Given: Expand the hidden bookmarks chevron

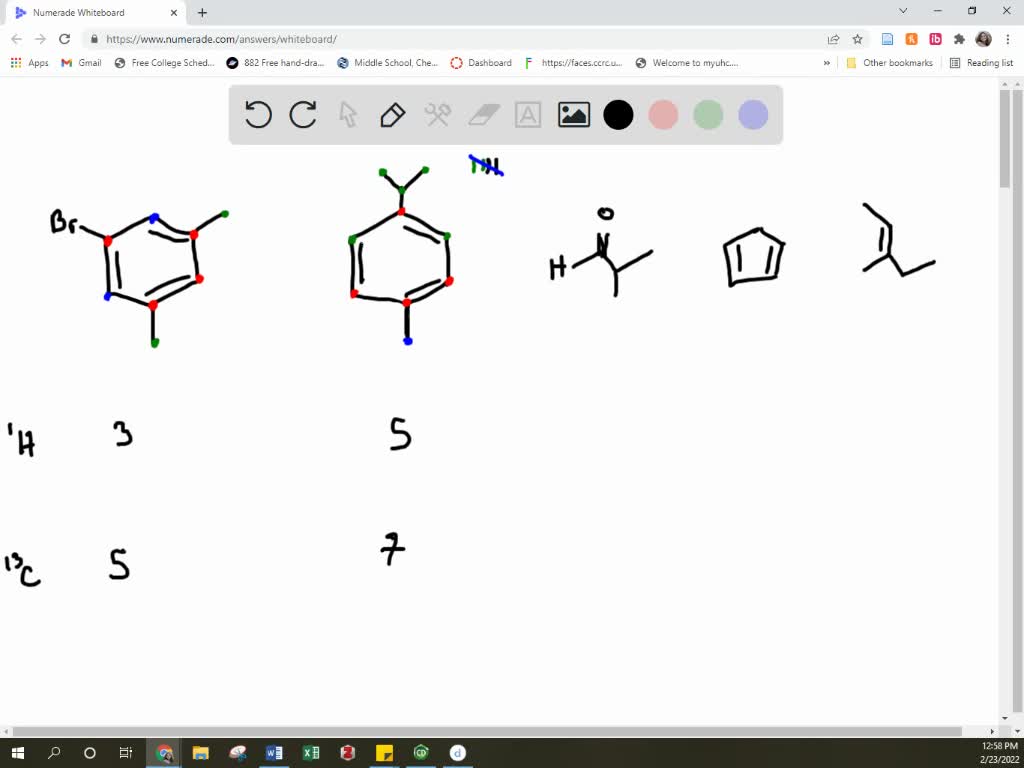Looking at the screenshot, I should pyautogui.click(x=826, y=62).
